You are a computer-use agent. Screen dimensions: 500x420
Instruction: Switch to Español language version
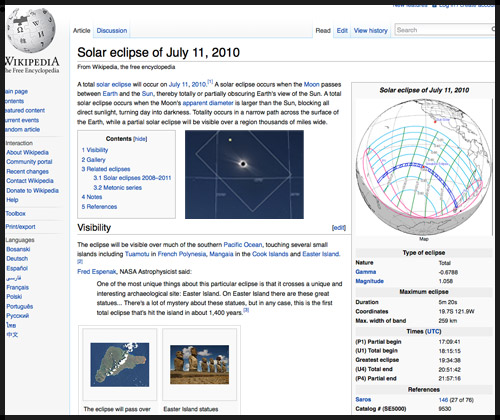point(17,268)
